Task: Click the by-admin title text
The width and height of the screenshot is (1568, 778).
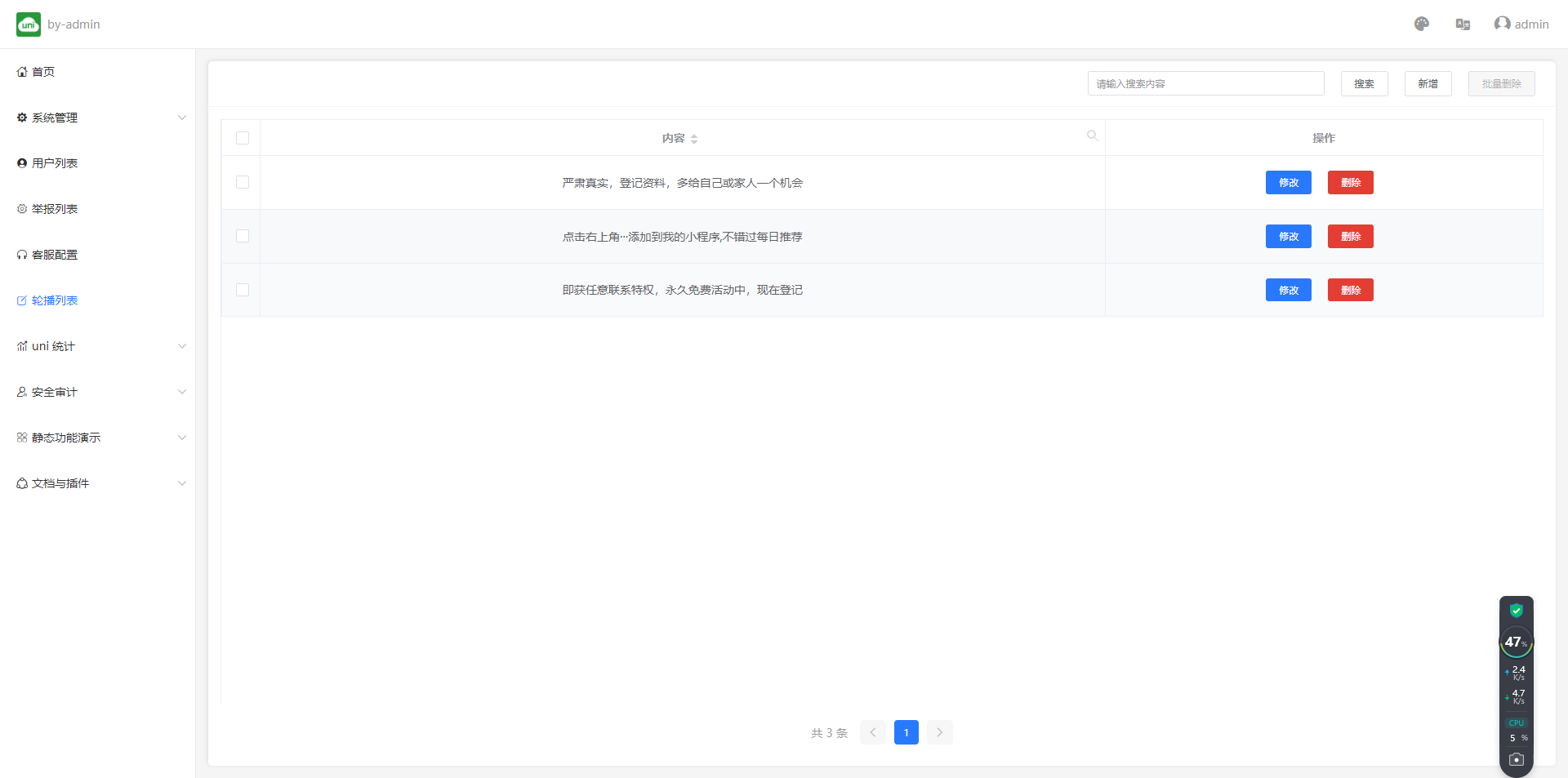Action: [73, 24]
